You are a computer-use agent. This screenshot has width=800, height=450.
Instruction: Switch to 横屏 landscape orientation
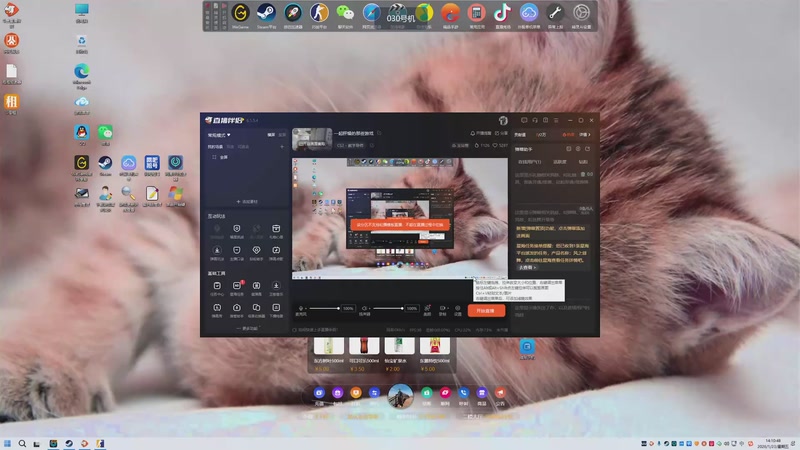[271, 135]
